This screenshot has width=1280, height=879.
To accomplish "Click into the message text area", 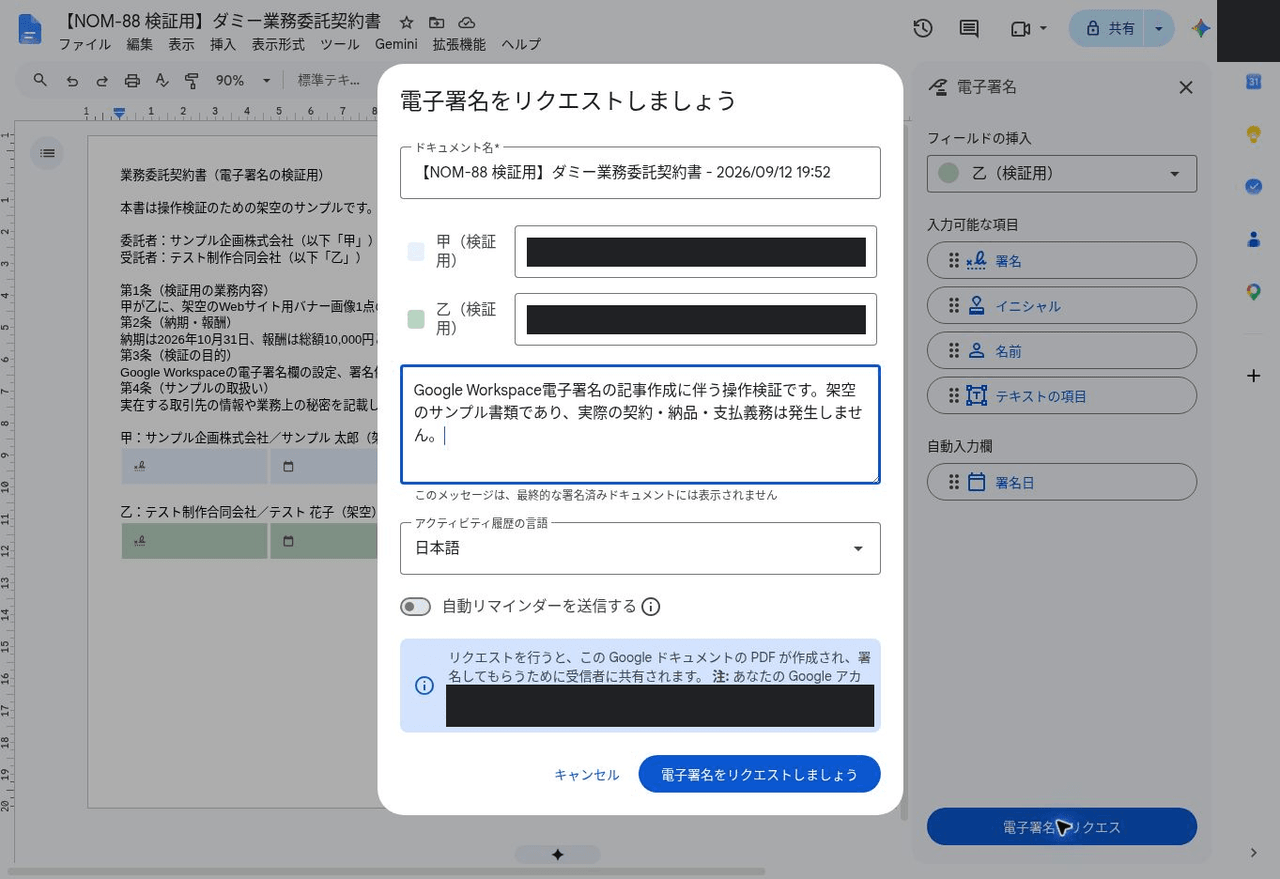I will click(640, 424).
